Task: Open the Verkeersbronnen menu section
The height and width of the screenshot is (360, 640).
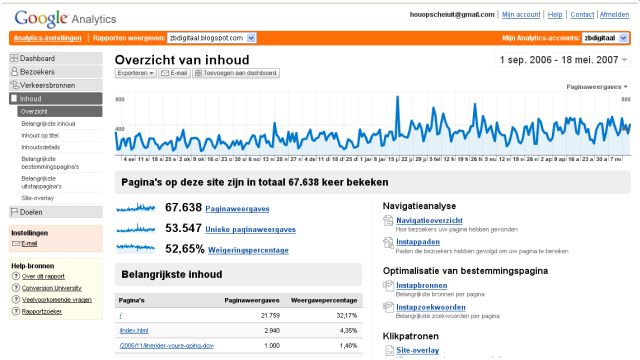Action: (x=56, y=85)
